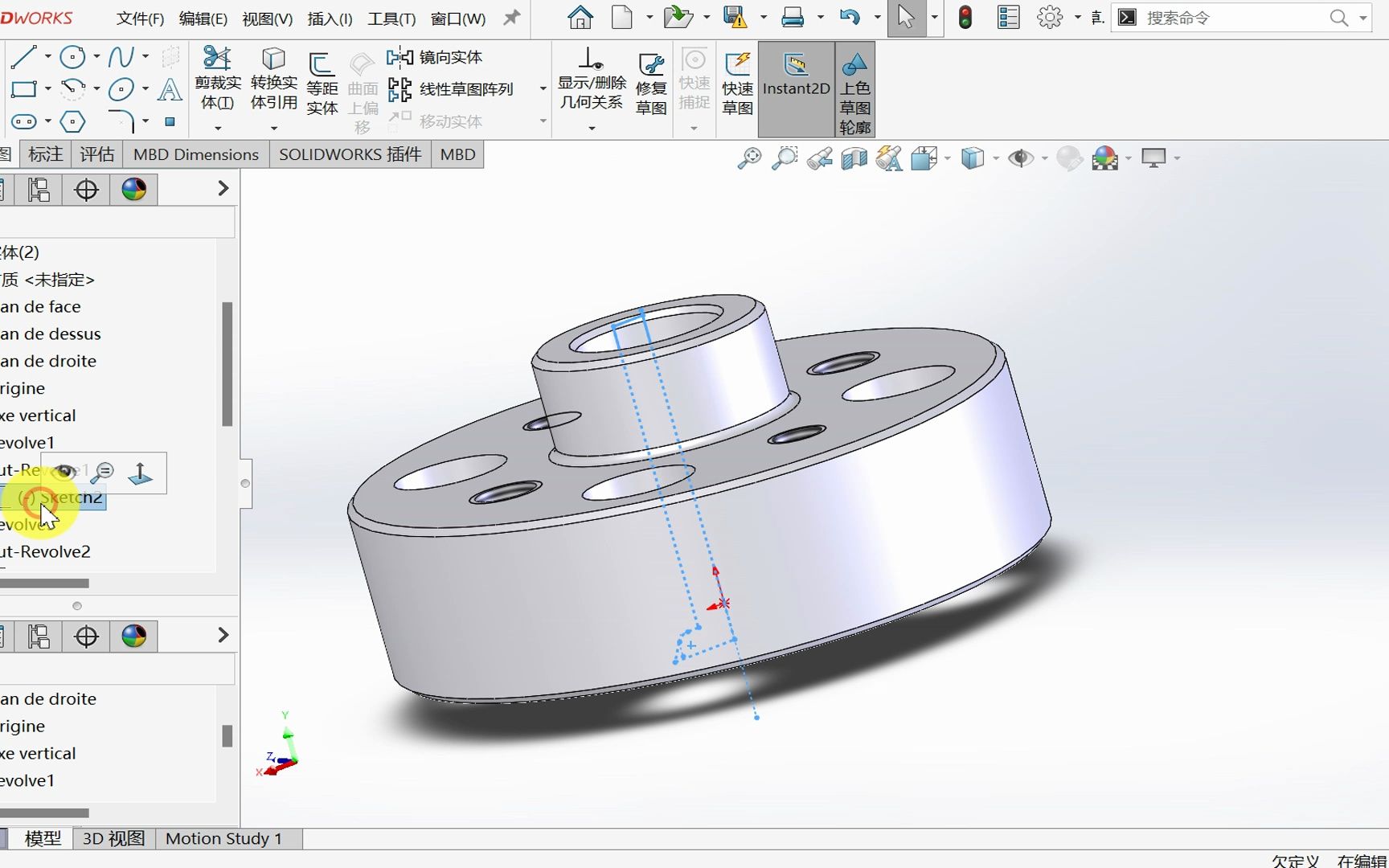Switch to the Motion Study 1 tab

click(223, 838)
